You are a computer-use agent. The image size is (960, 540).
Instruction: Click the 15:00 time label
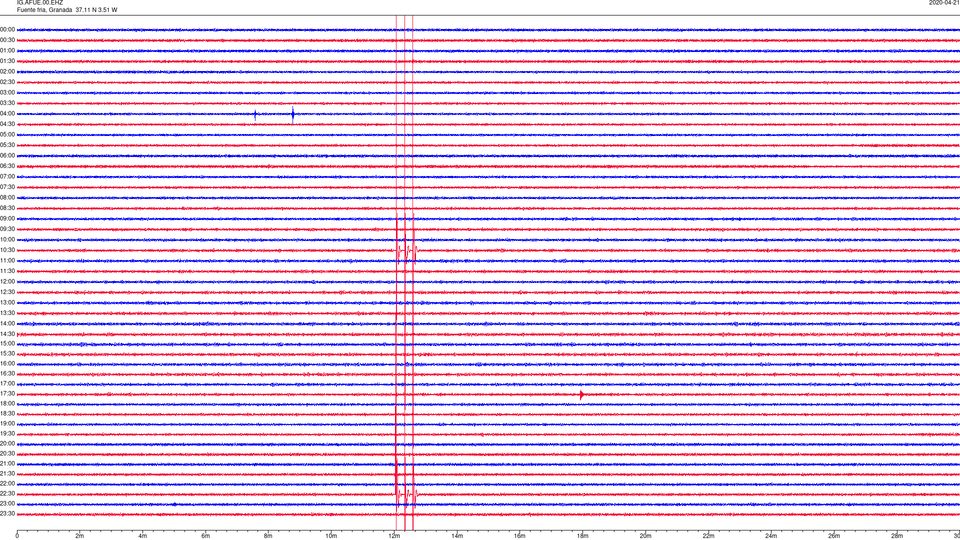pyautogui.click(x=7, y=343)
